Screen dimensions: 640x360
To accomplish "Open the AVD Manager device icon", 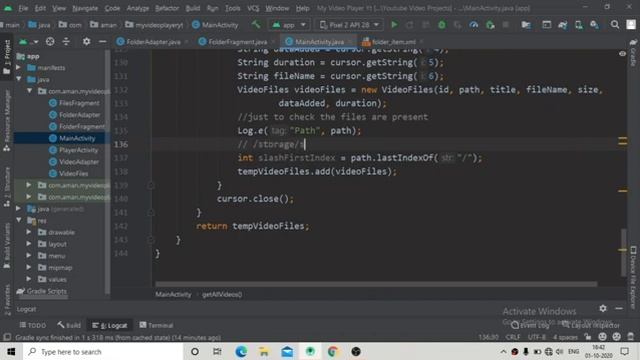I will coord(578,25).
